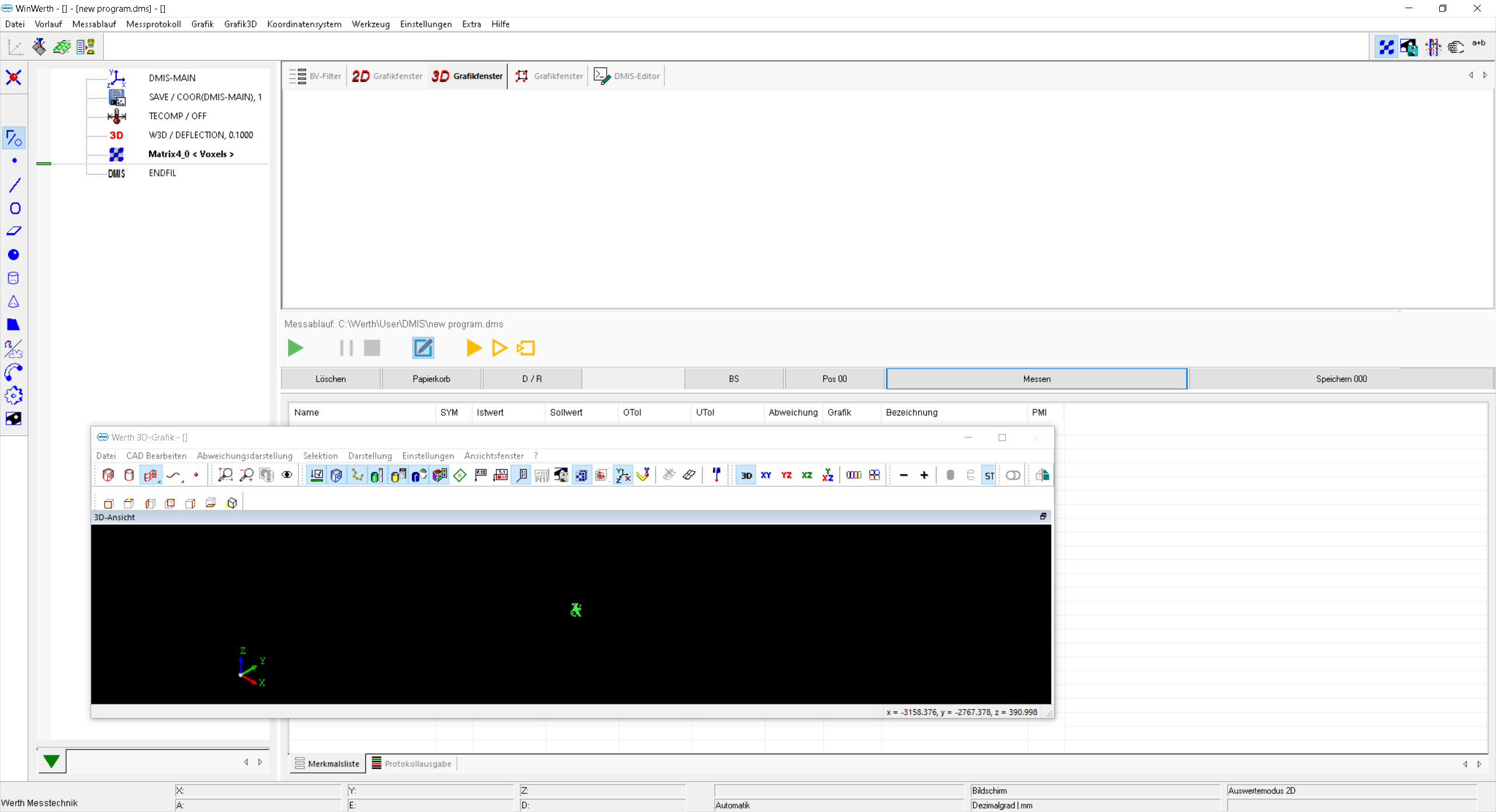The image size is (1496, 812).
Task: Open the Koordinatensystem menu
Action: [x=304, y=24]
